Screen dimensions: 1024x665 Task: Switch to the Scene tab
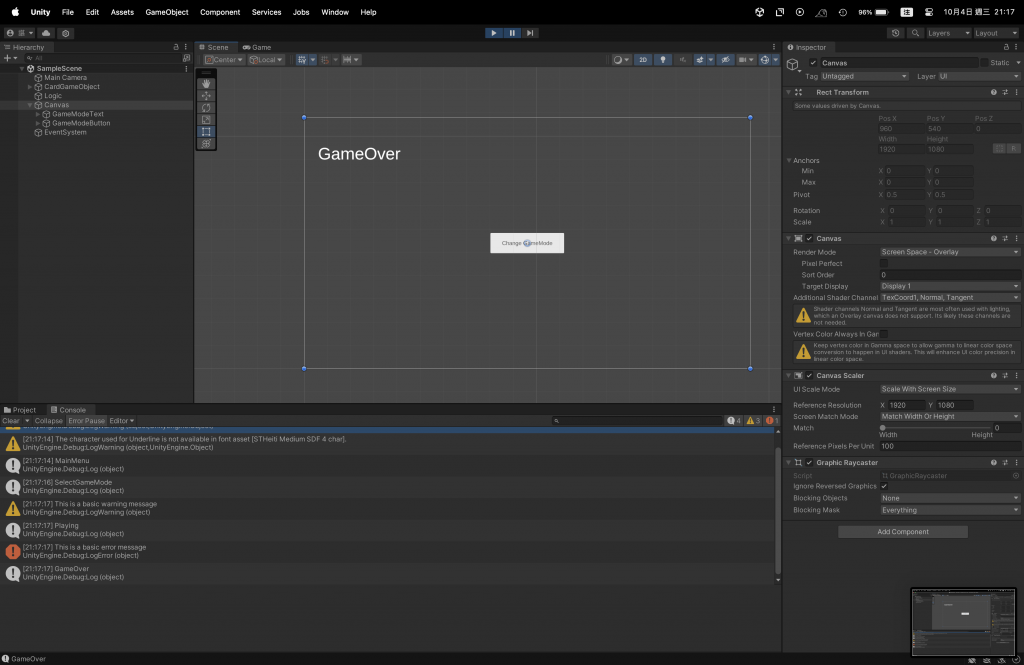click(x=214, y=47)
